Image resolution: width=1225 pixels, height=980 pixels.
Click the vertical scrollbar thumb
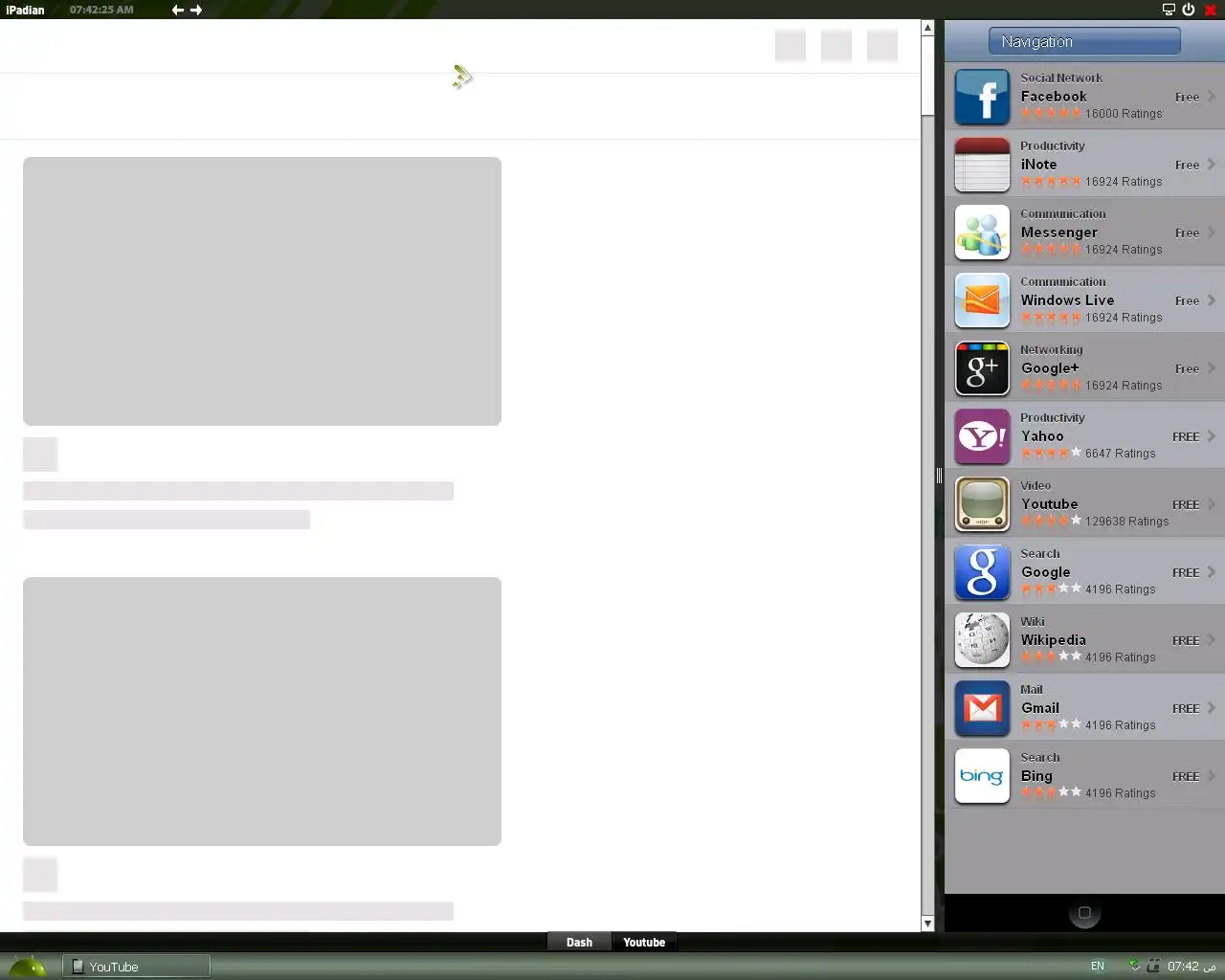[x=927, y=76]
